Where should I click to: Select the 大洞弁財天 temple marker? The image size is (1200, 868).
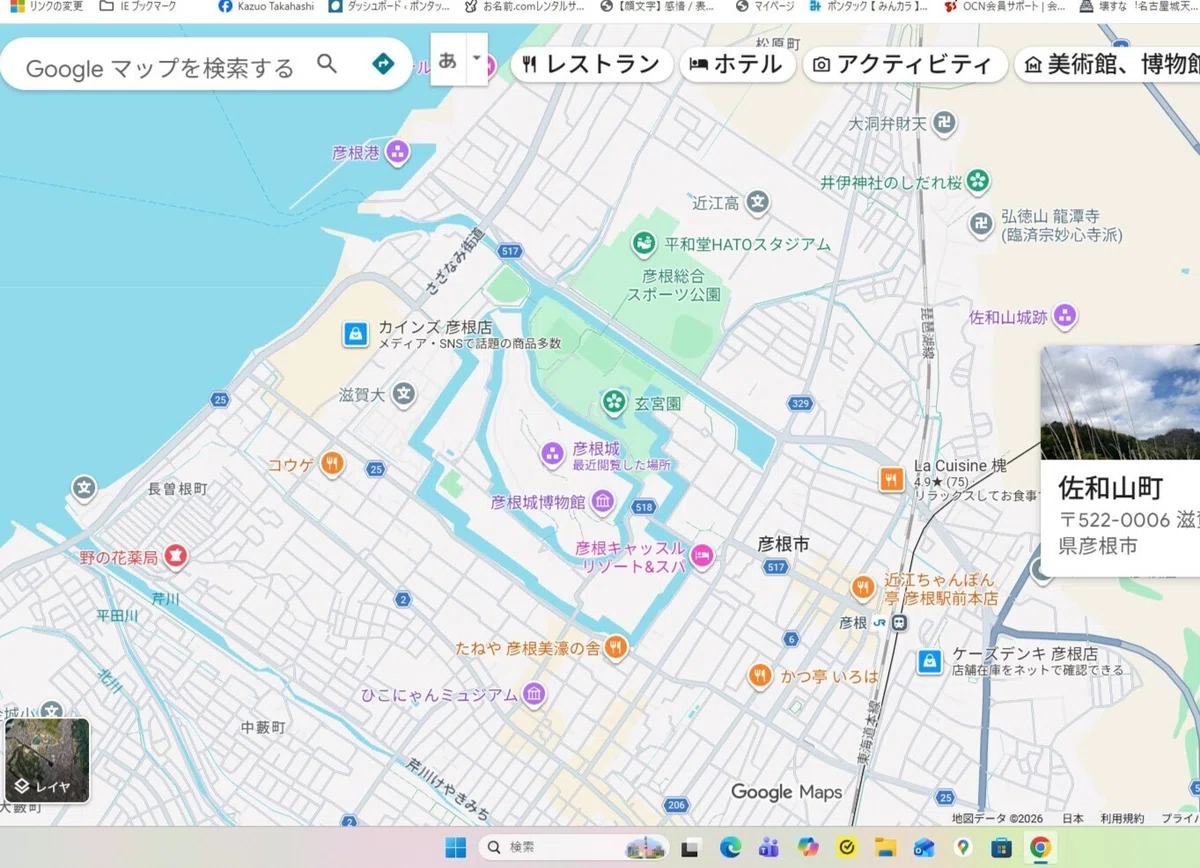click(x=944, y=124)
